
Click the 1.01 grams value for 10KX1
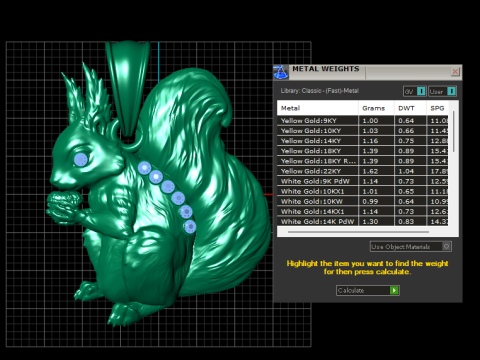click(x=370, y=191)
